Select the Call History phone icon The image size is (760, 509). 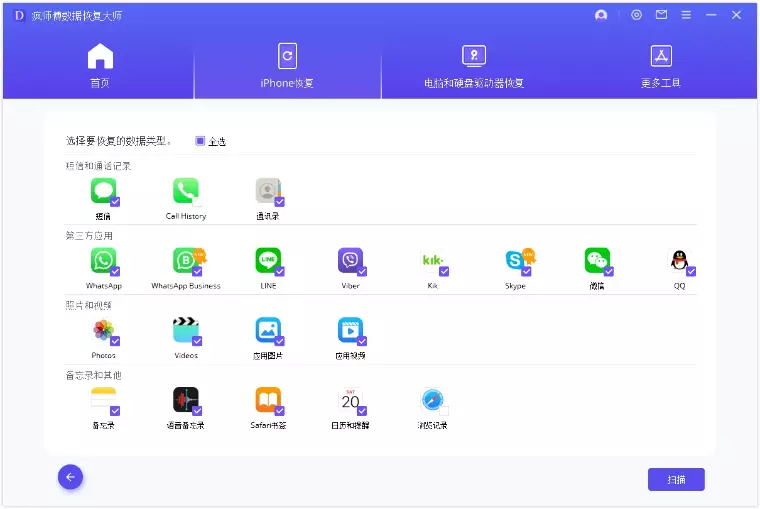(x=186, y=190)
